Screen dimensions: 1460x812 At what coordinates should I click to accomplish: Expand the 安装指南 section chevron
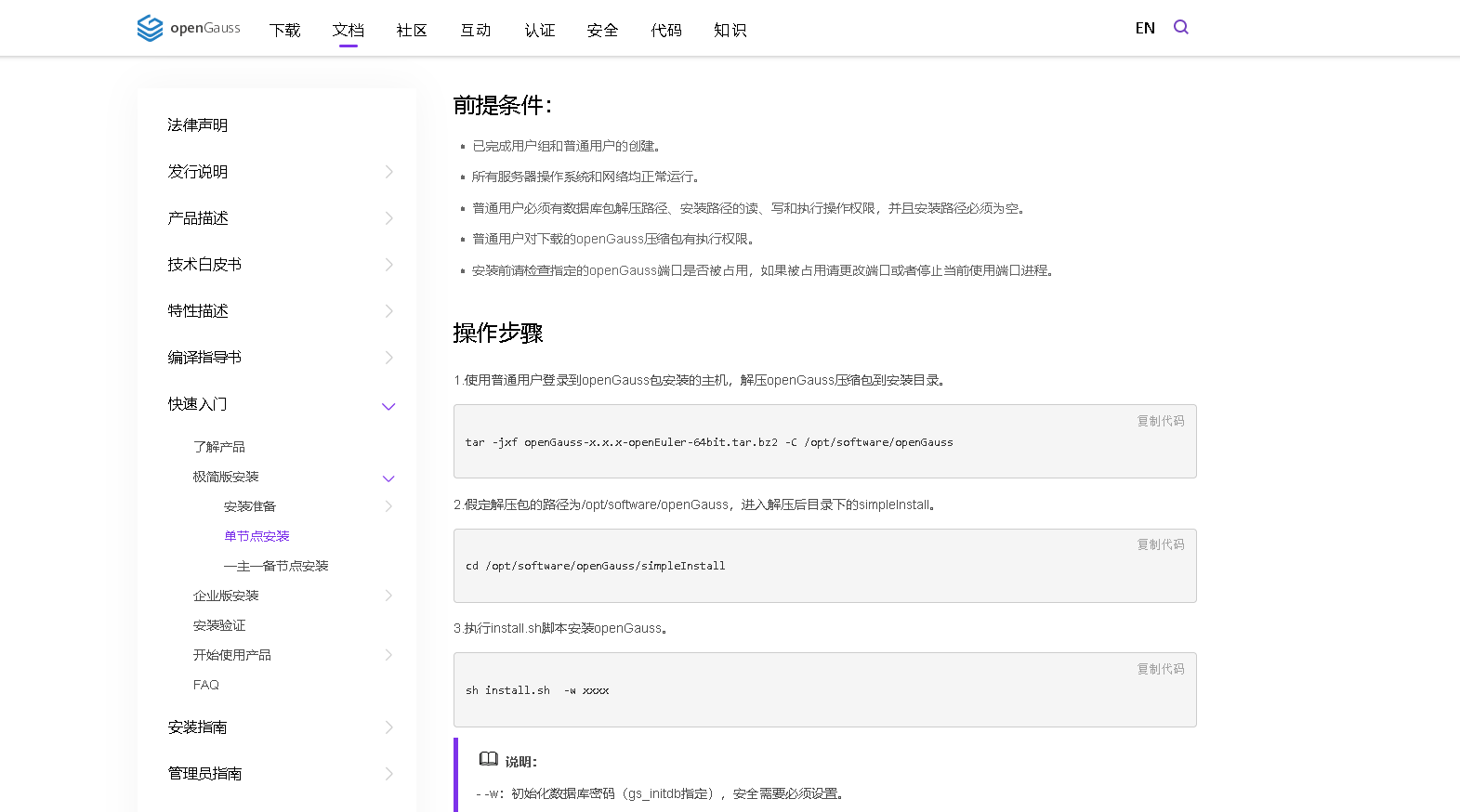coord(389,727)
